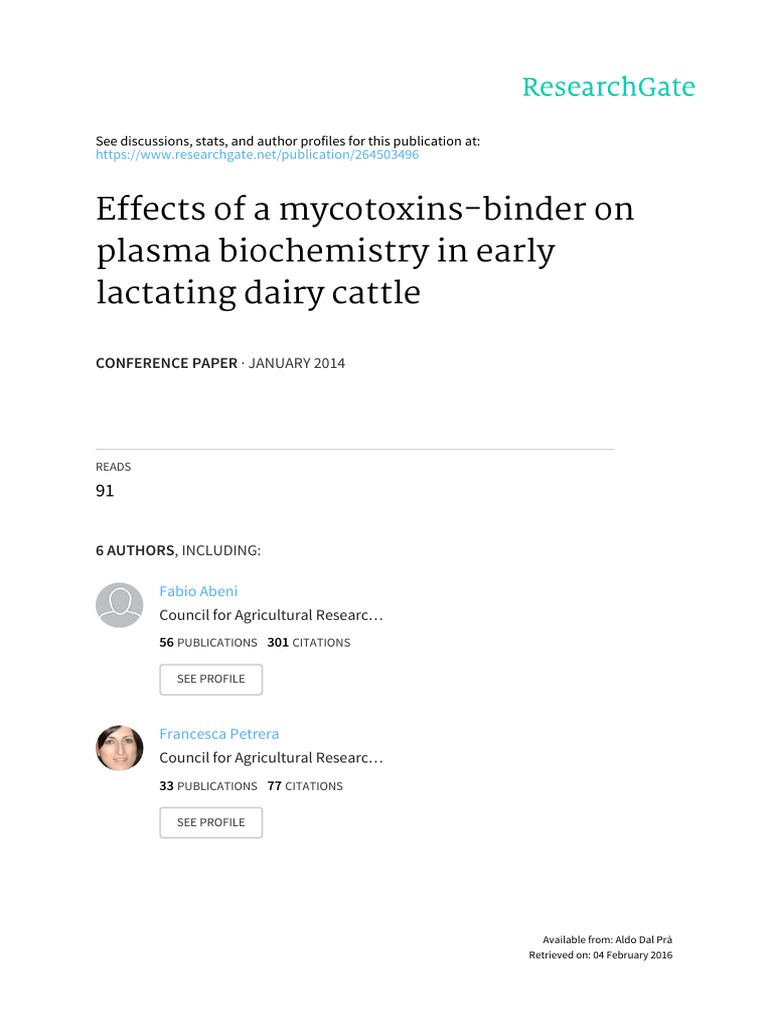Click the ResearchGate logo
The width and height of the screenshot is (768, 1024).
608,87
